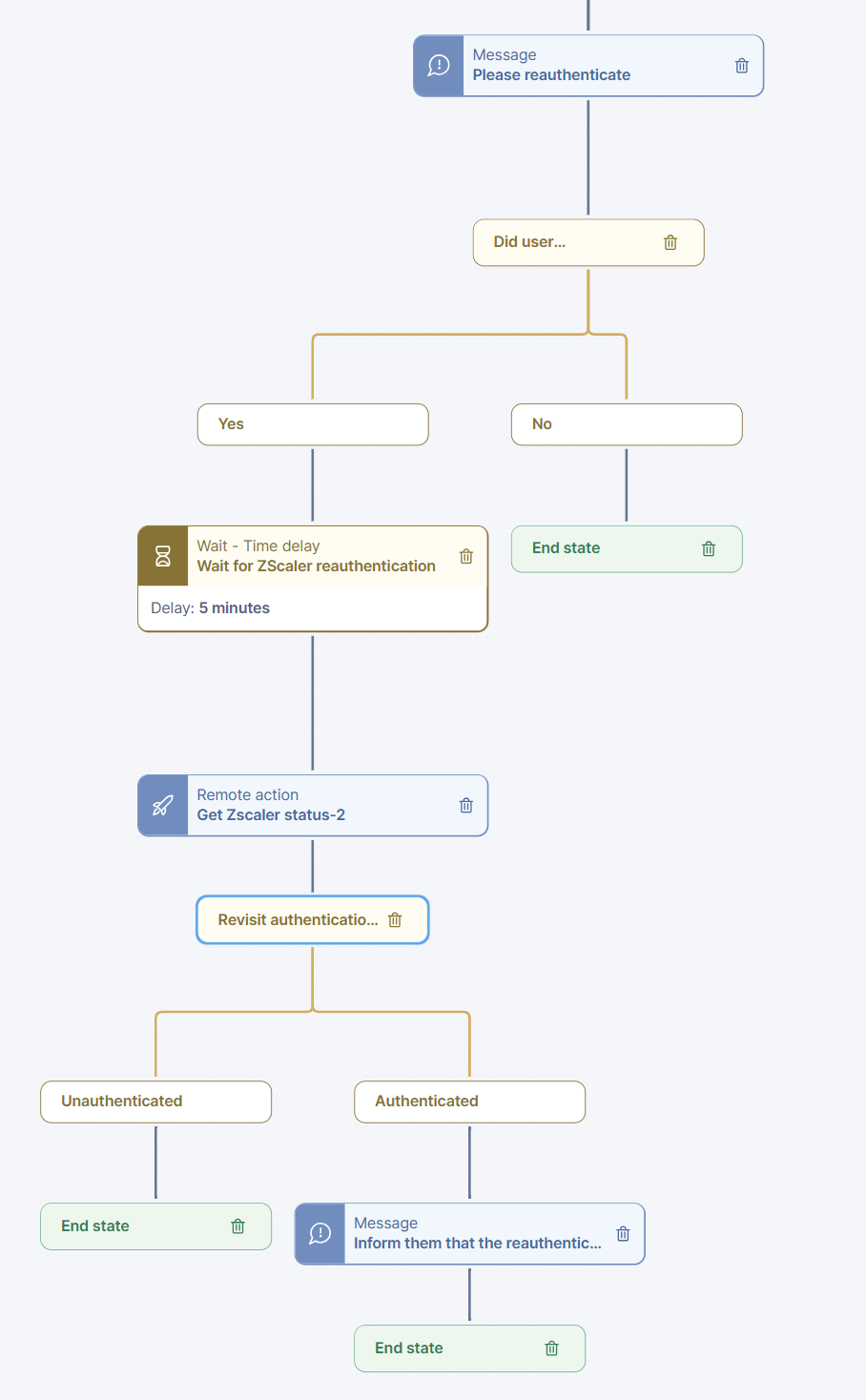Delete the 'Inform them that the reauthentic...' message
Viewport: 866px width, 1400px height.
623,1234
